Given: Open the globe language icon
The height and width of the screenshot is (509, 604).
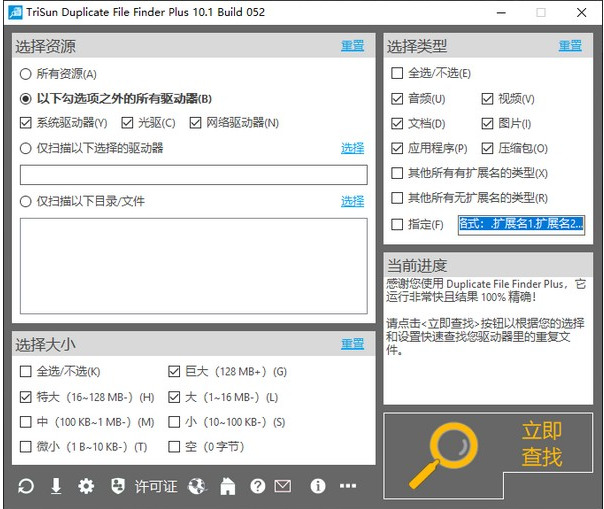Looking at the screenshot, I should 197,486.
